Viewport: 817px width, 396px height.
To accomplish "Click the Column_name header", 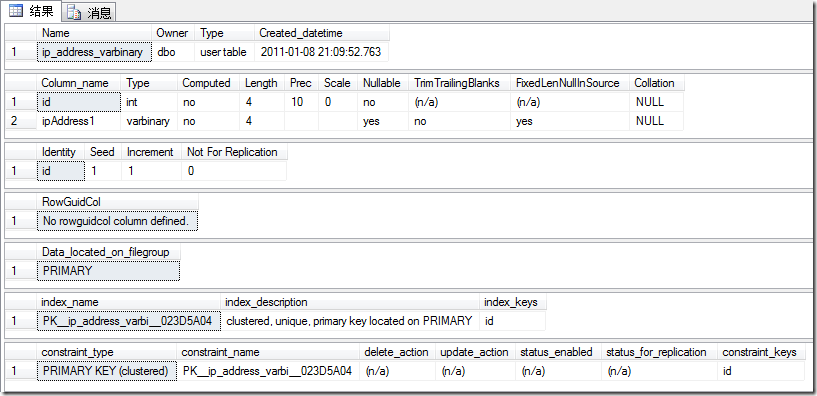I will click(79, 83).
